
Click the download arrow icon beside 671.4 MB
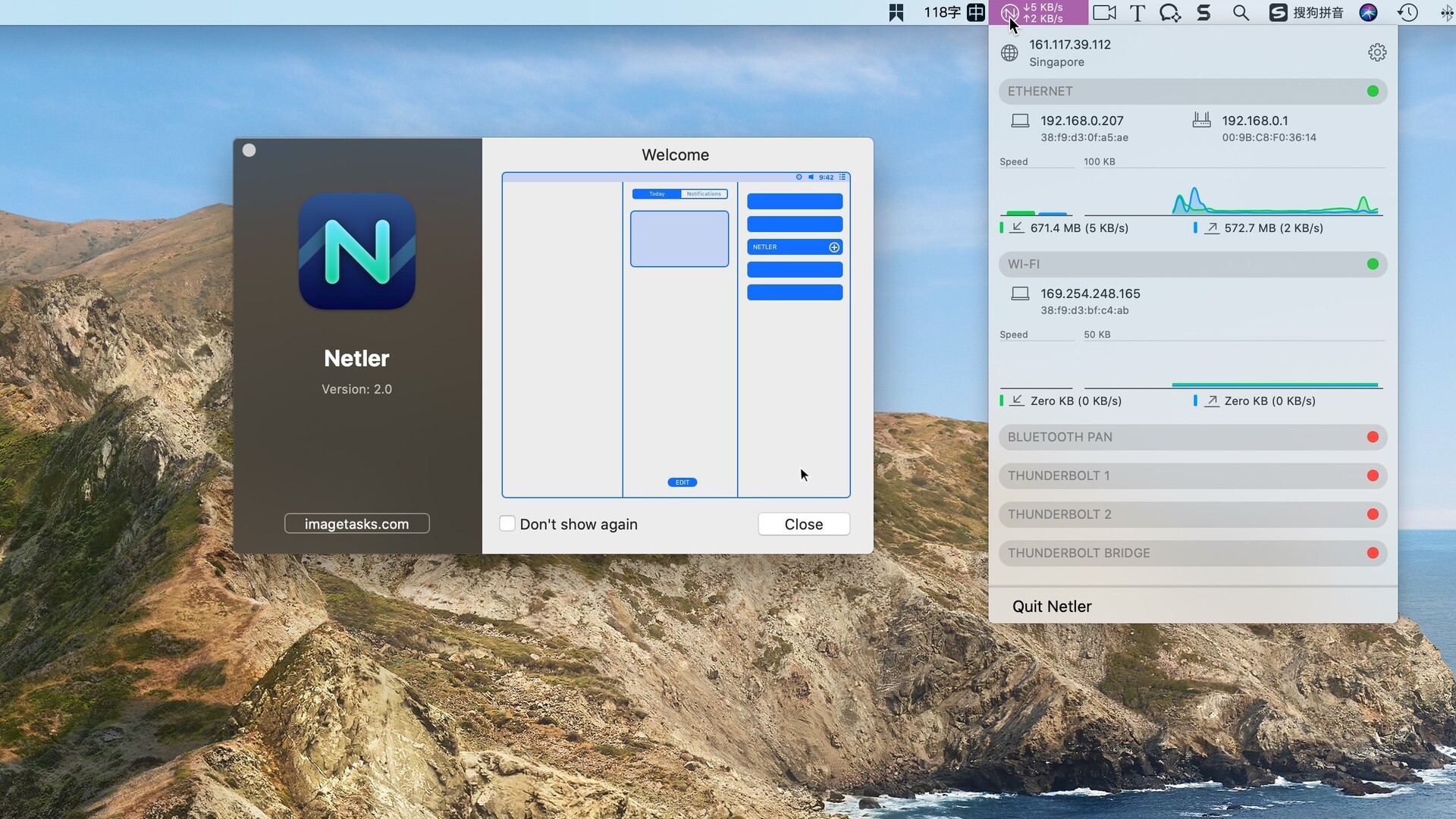(x=1016, y=227)
